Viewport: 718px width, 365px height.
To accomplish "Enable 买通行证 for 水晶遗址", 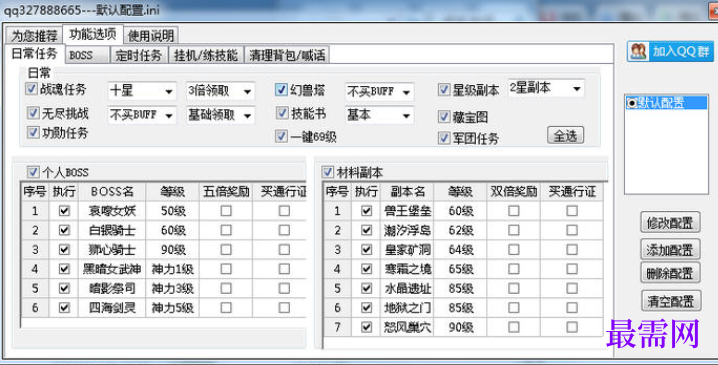I will coord(572,288).
